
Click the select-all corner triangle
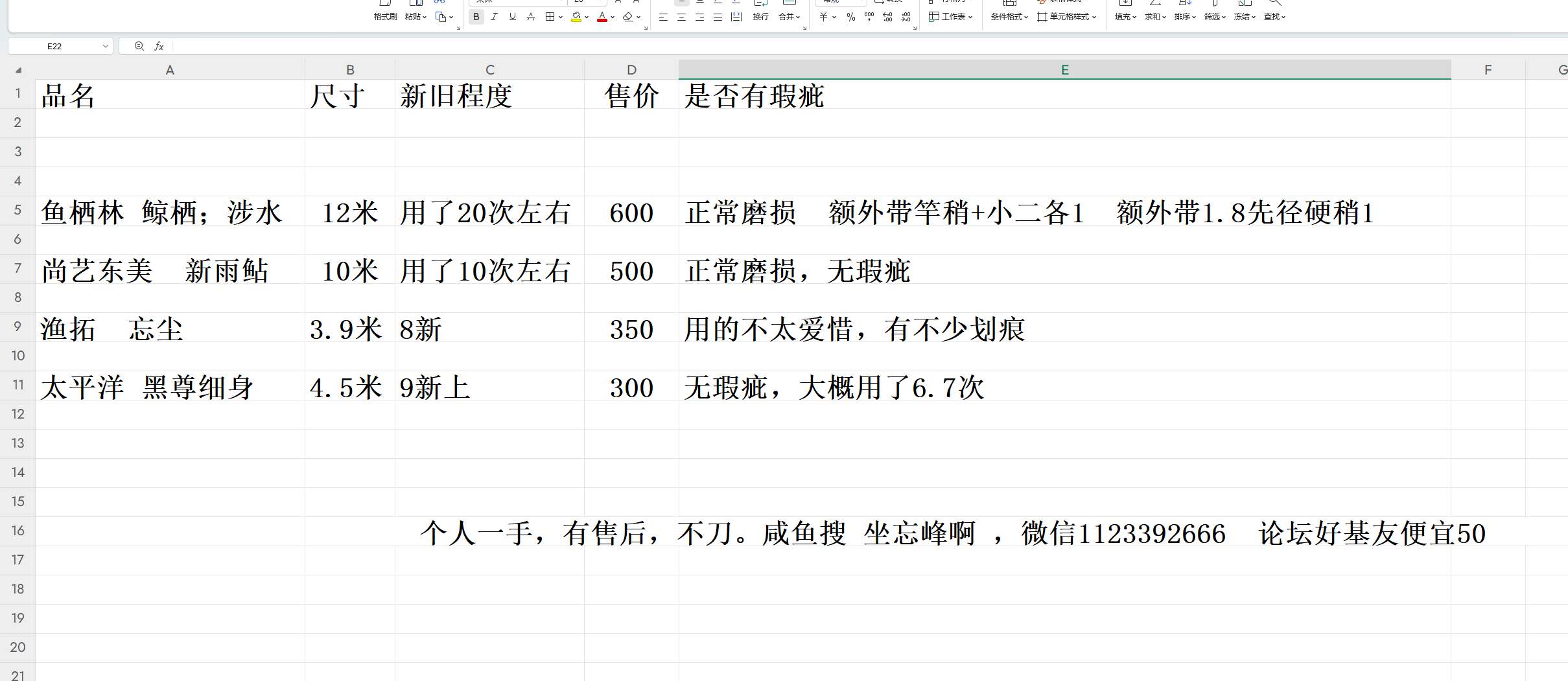pos(18,70)
